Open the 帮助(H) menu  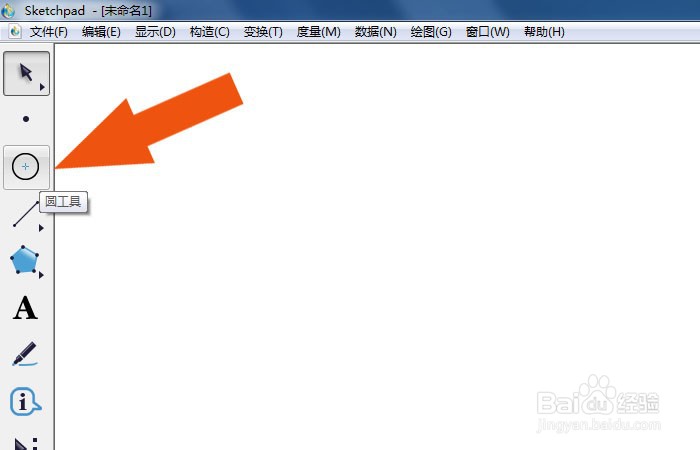544,32
